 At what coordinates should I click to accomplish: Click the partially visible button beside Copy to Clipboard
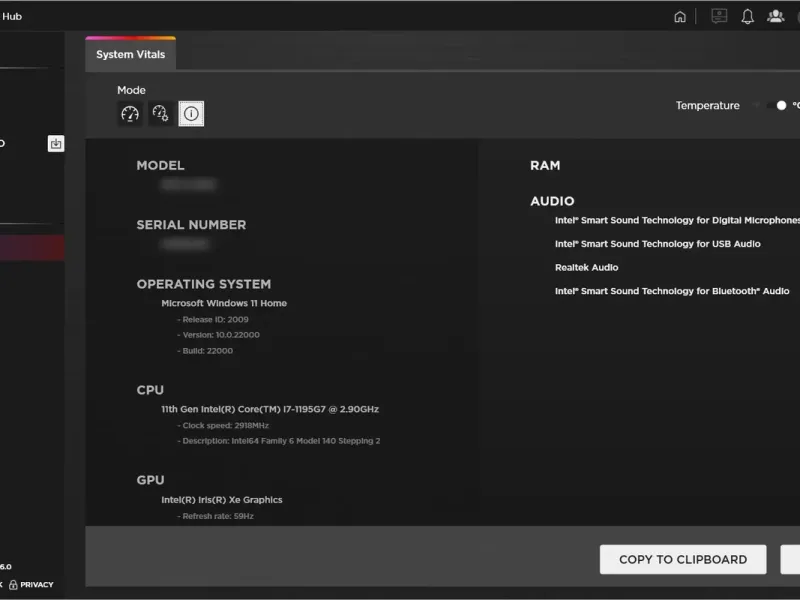pos(790,559)
